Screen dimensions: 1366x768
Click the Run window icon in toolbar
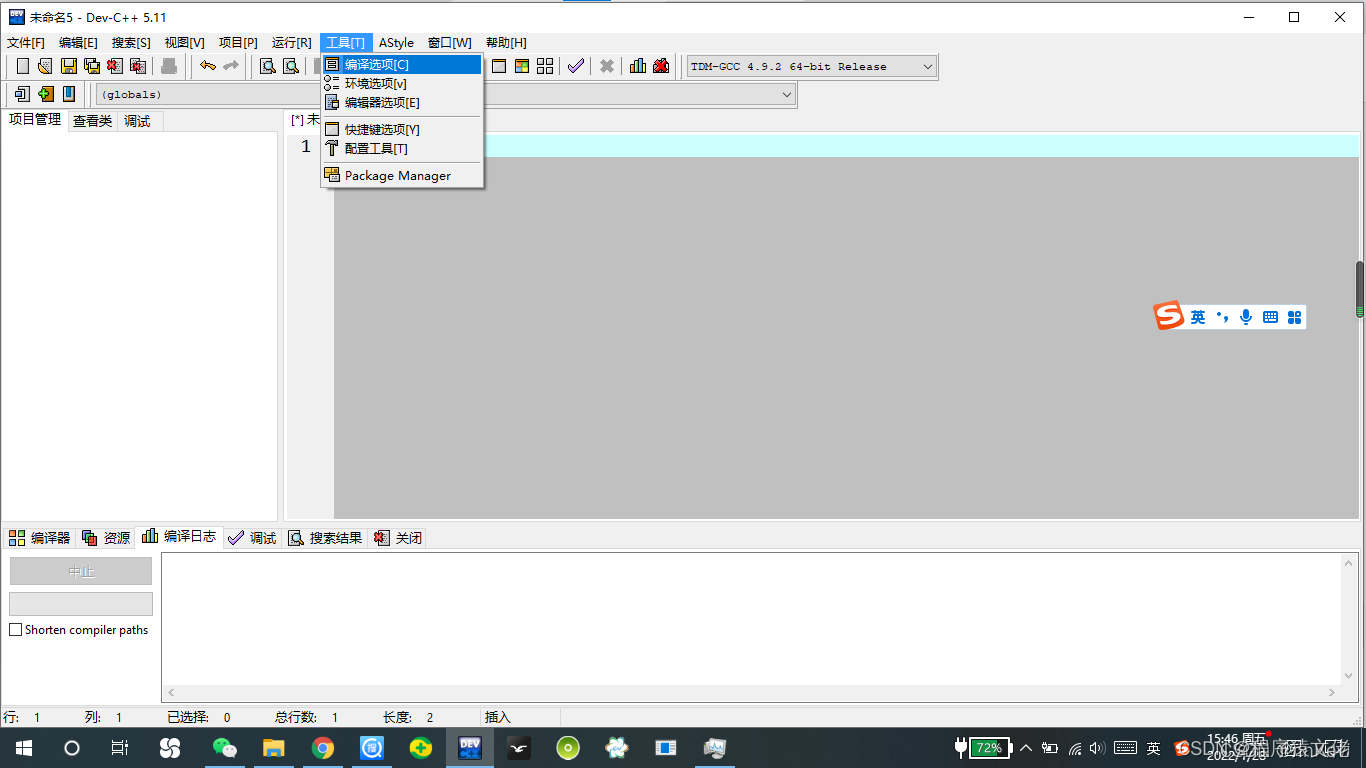click(x=499, y=66)
